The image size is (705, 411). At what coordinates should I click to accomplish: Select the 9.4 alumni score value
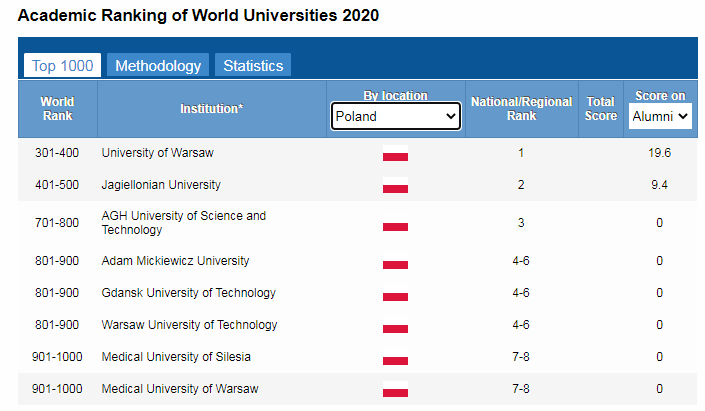660,185
